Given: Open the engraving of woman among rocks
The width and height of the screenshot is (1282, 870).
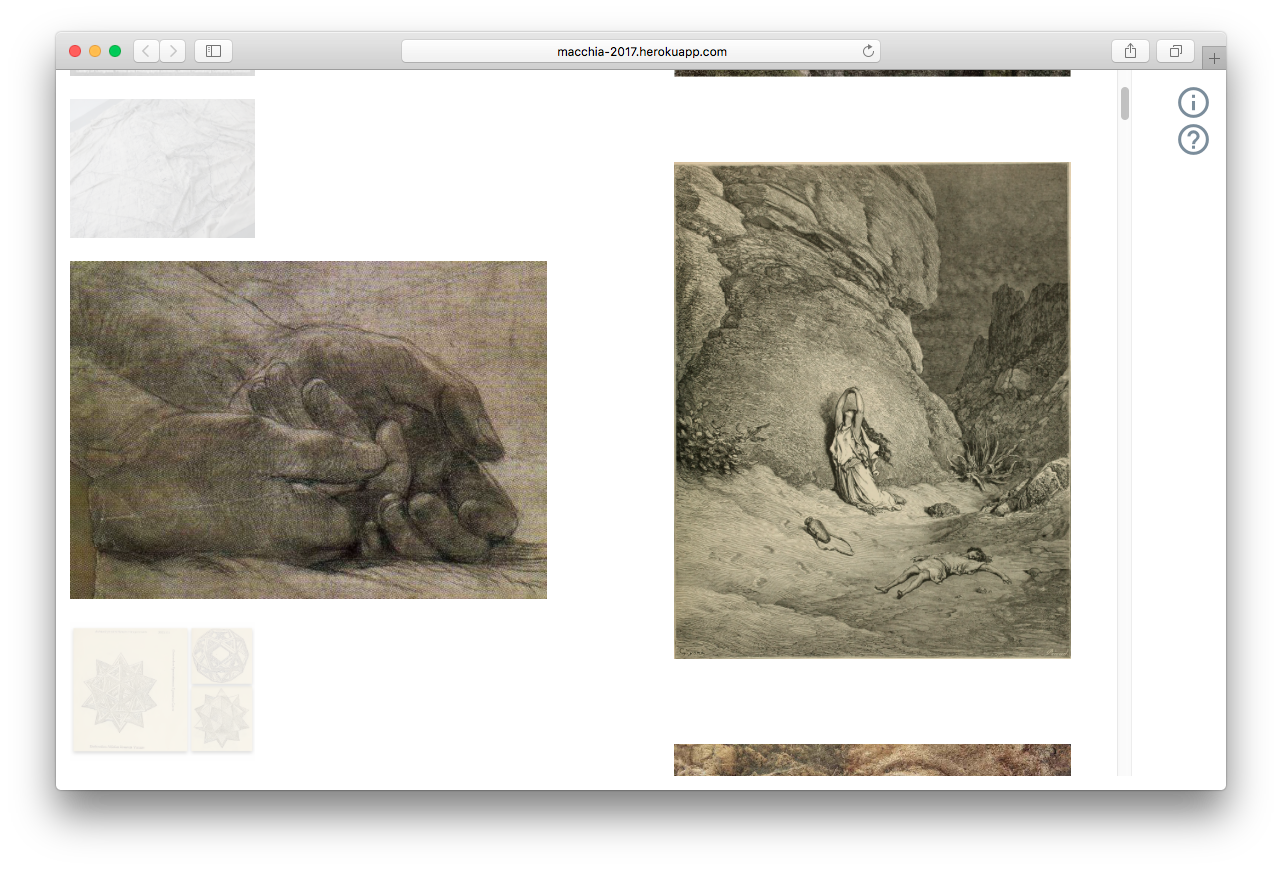Looking at the screenshot, I should coord(872,410).
